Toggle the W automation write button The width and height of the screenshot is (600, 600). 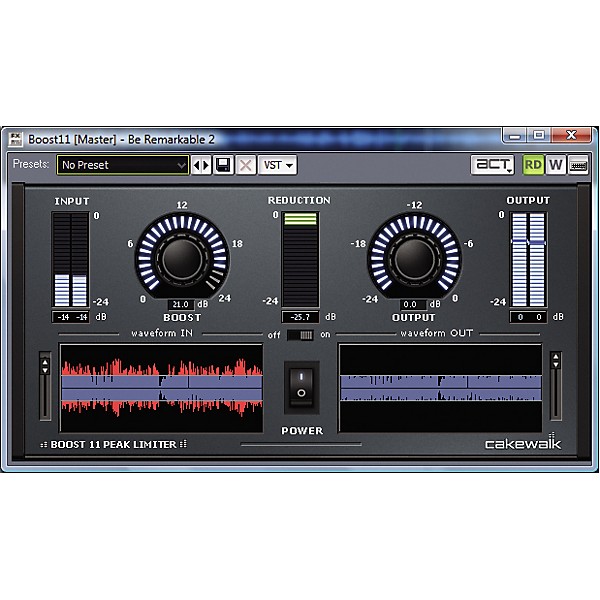click(555, 165)
